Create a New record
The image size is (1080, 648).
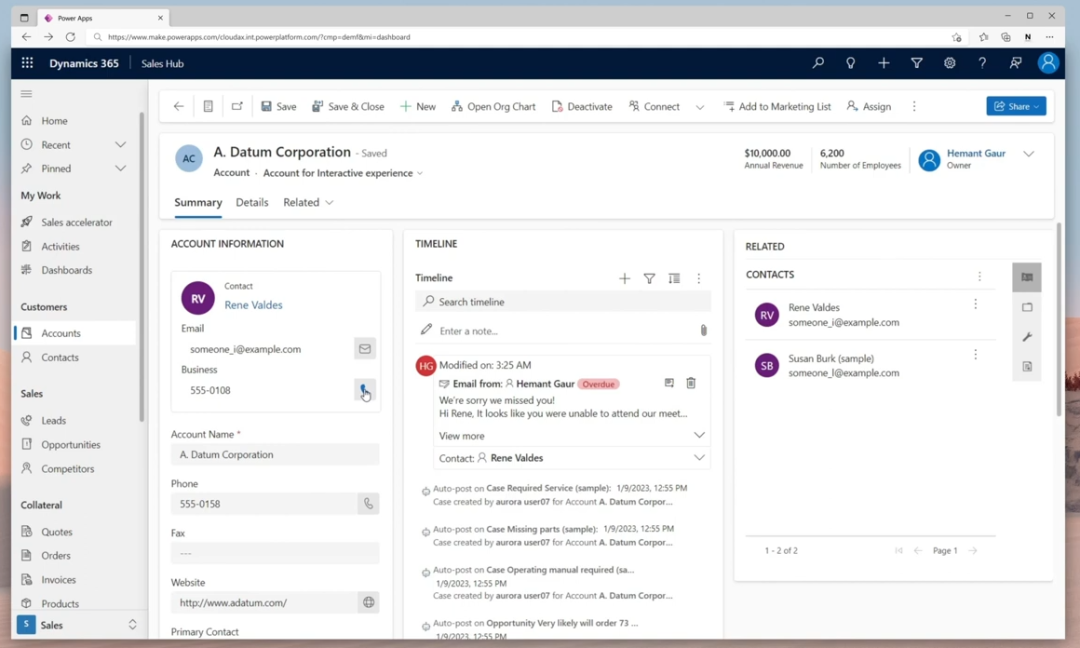[x=418, y=106]
